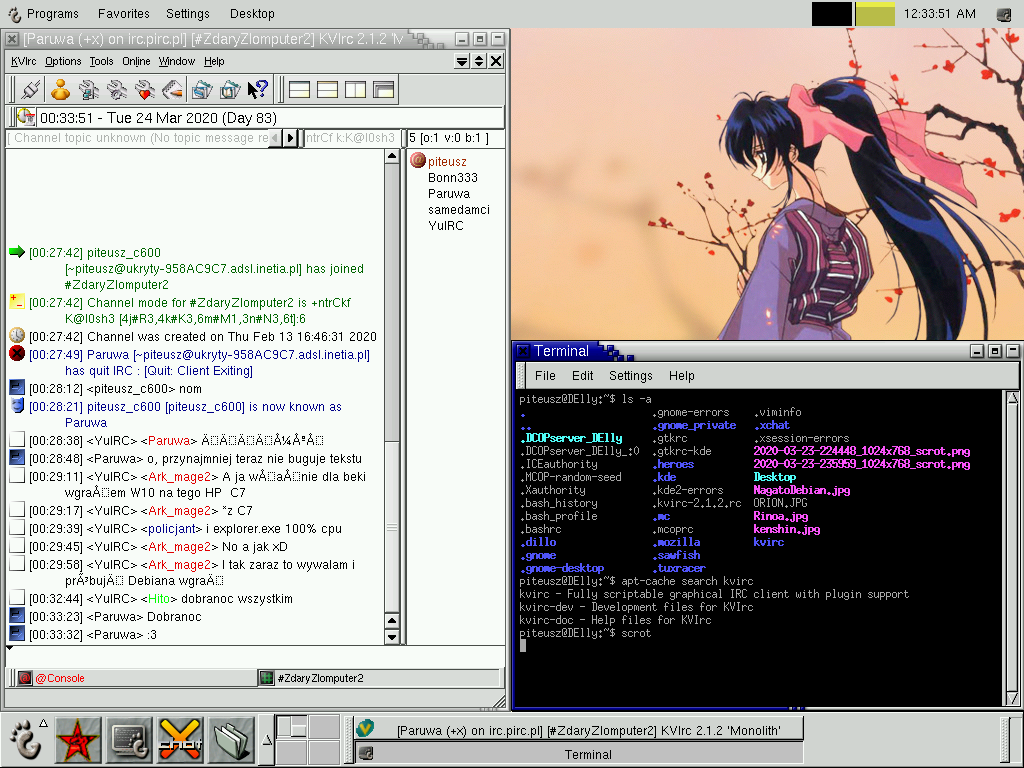Open the GNOME foot main menu
The image size is (1024, 768).
25,740
